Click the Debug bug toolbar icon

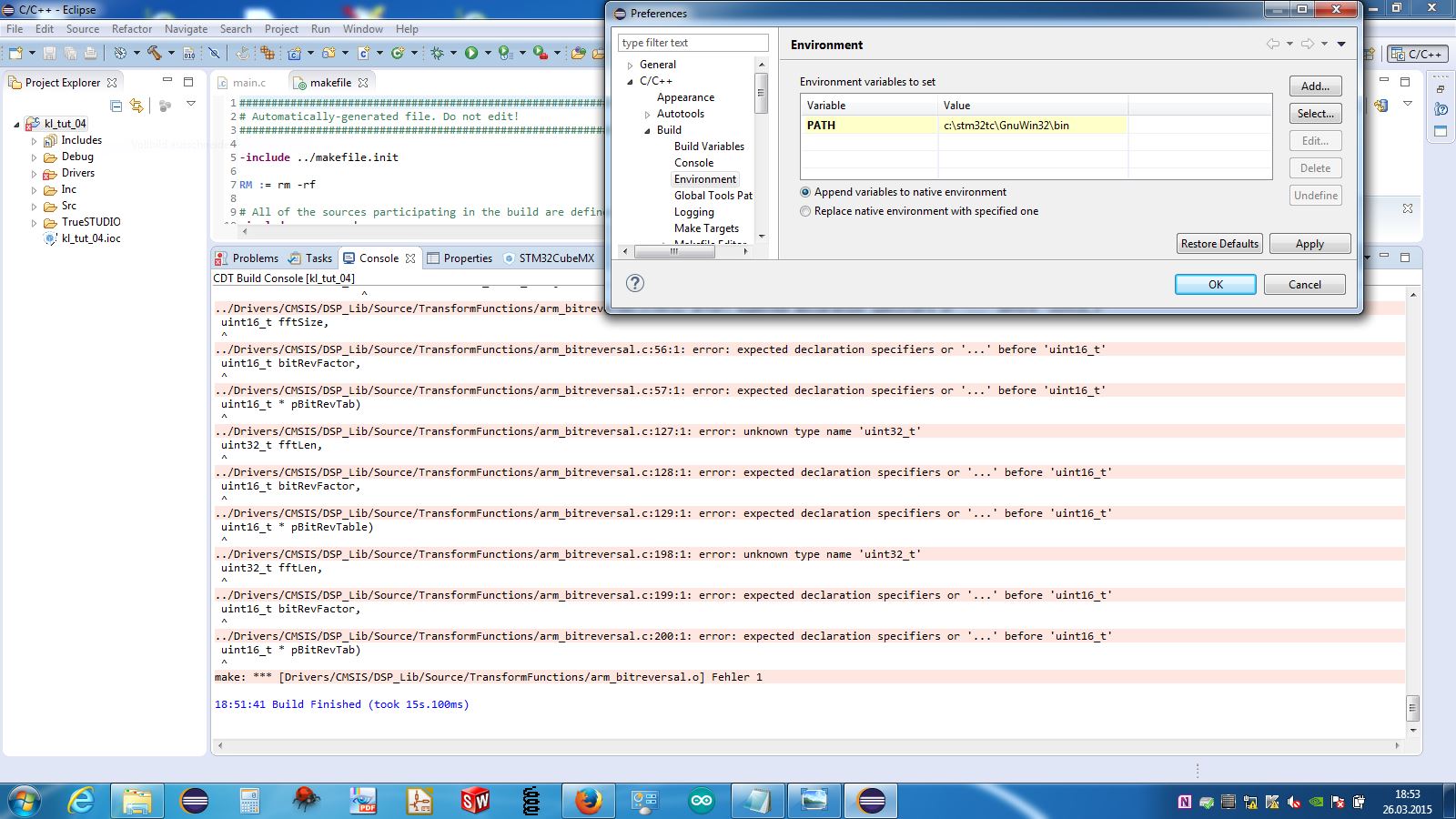point(438,53)
